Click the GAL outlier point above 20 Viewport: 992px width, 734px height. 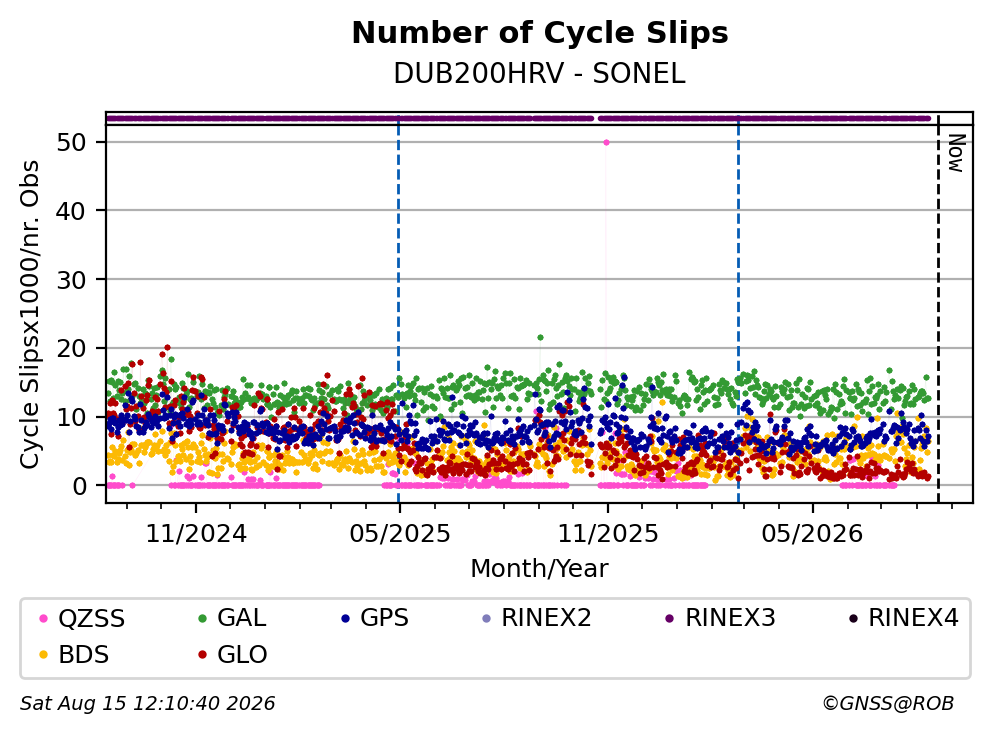pyautogui.click(x=540, y=338)
